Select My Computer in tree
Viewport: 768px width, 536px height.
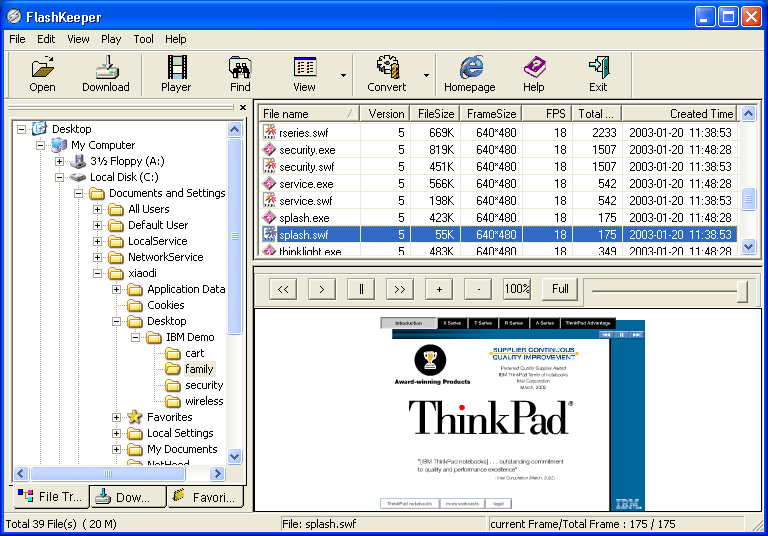[103, 145]
